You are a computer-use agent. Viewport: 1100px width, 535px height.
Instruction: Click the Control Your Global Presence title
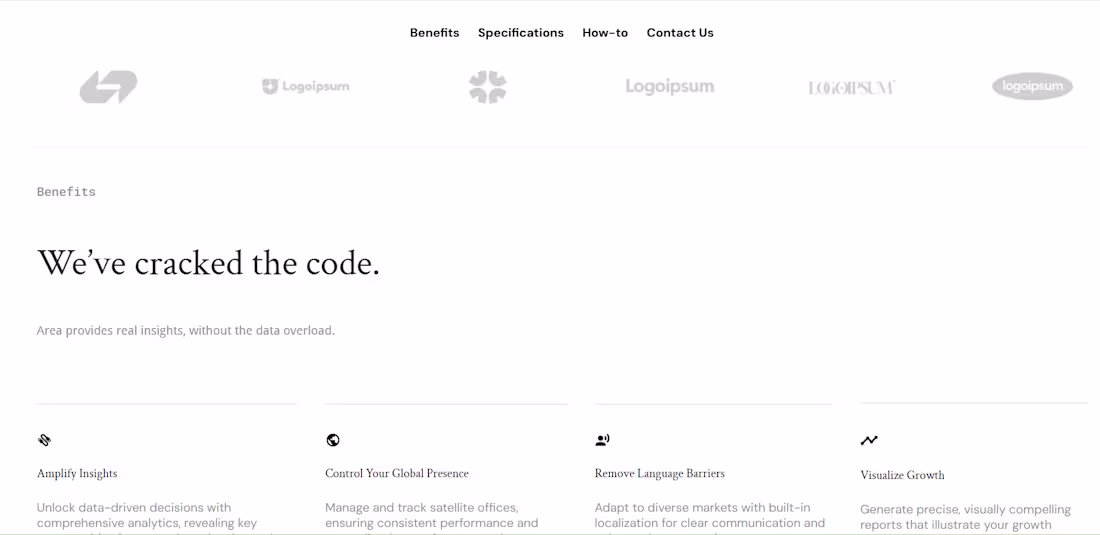[x=396, y=474]
